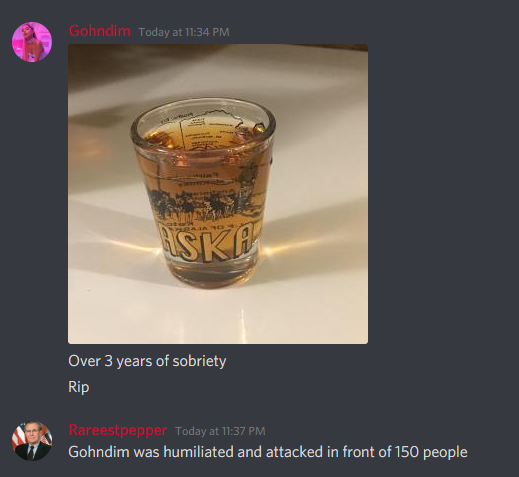Open Gohndim's pink profile avatar
The image size is (519, 477).
(x=32, y=42)
